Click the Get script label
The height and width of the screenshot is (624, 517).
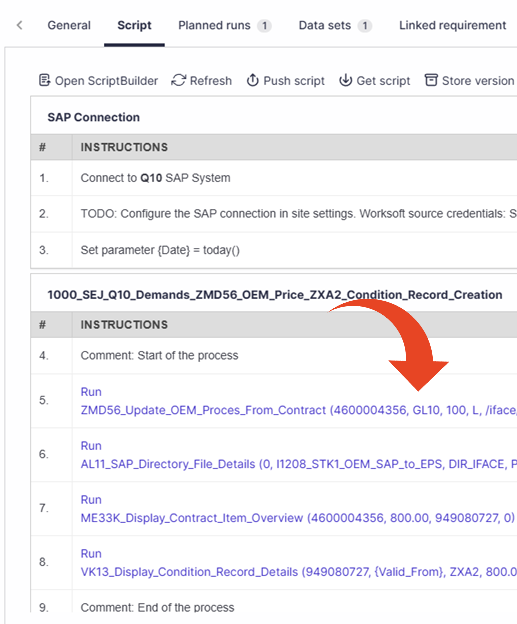[383, 81]
